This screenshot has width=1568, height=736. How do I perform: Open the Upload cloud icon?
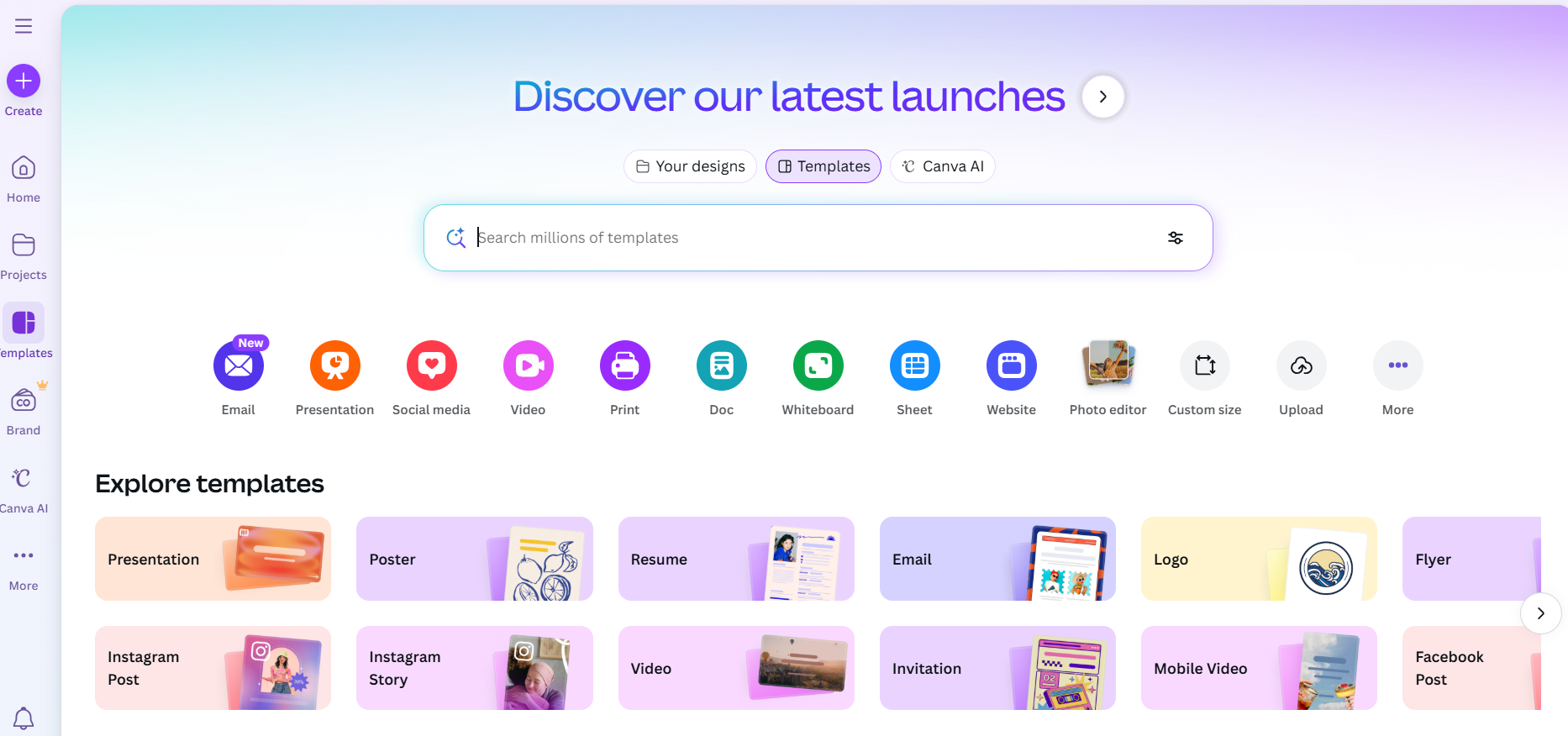pyautogui.click(x=1302, y=365)
